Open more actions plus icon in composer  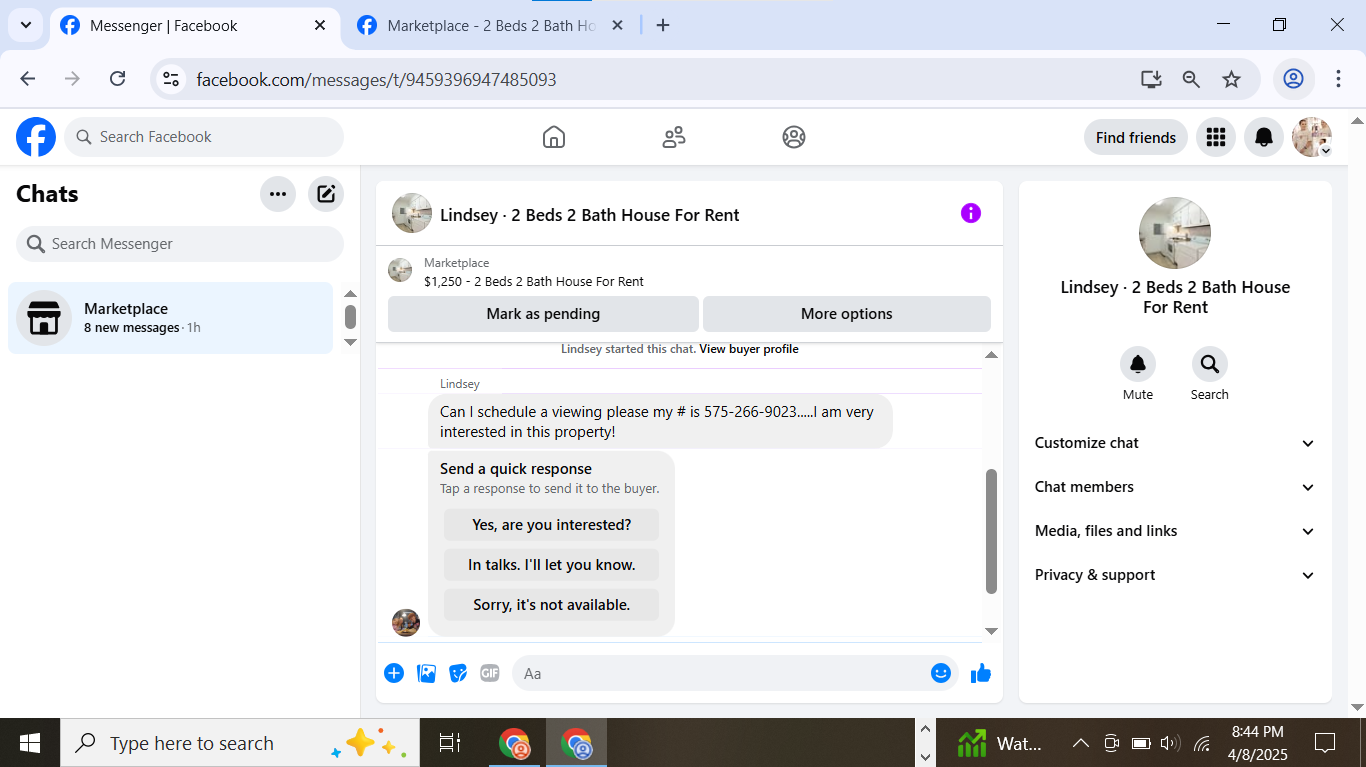[394, 673]
